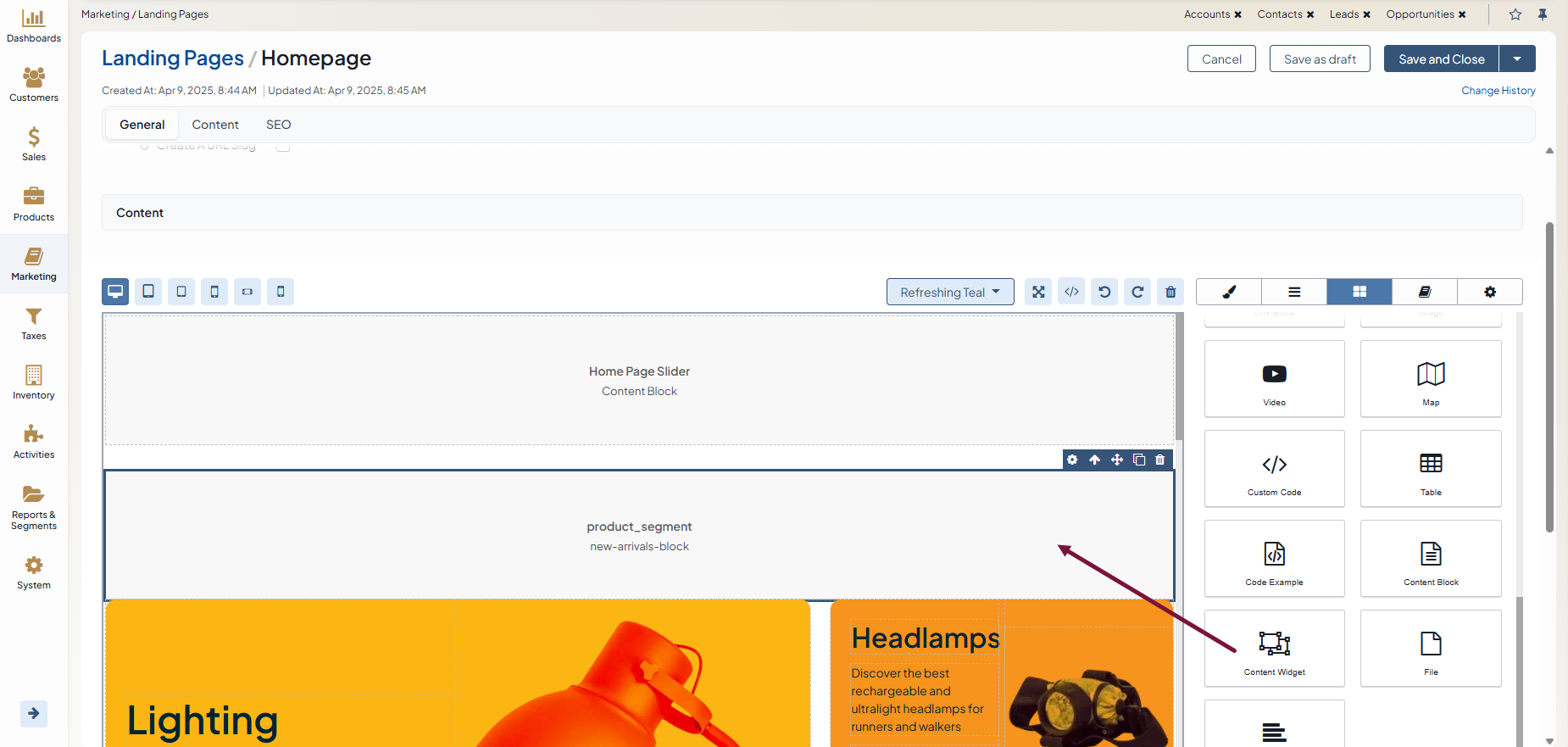Delete the selected product_segment component
This screenshot has height=747, width=1568.
click(x=1160, y=460)
